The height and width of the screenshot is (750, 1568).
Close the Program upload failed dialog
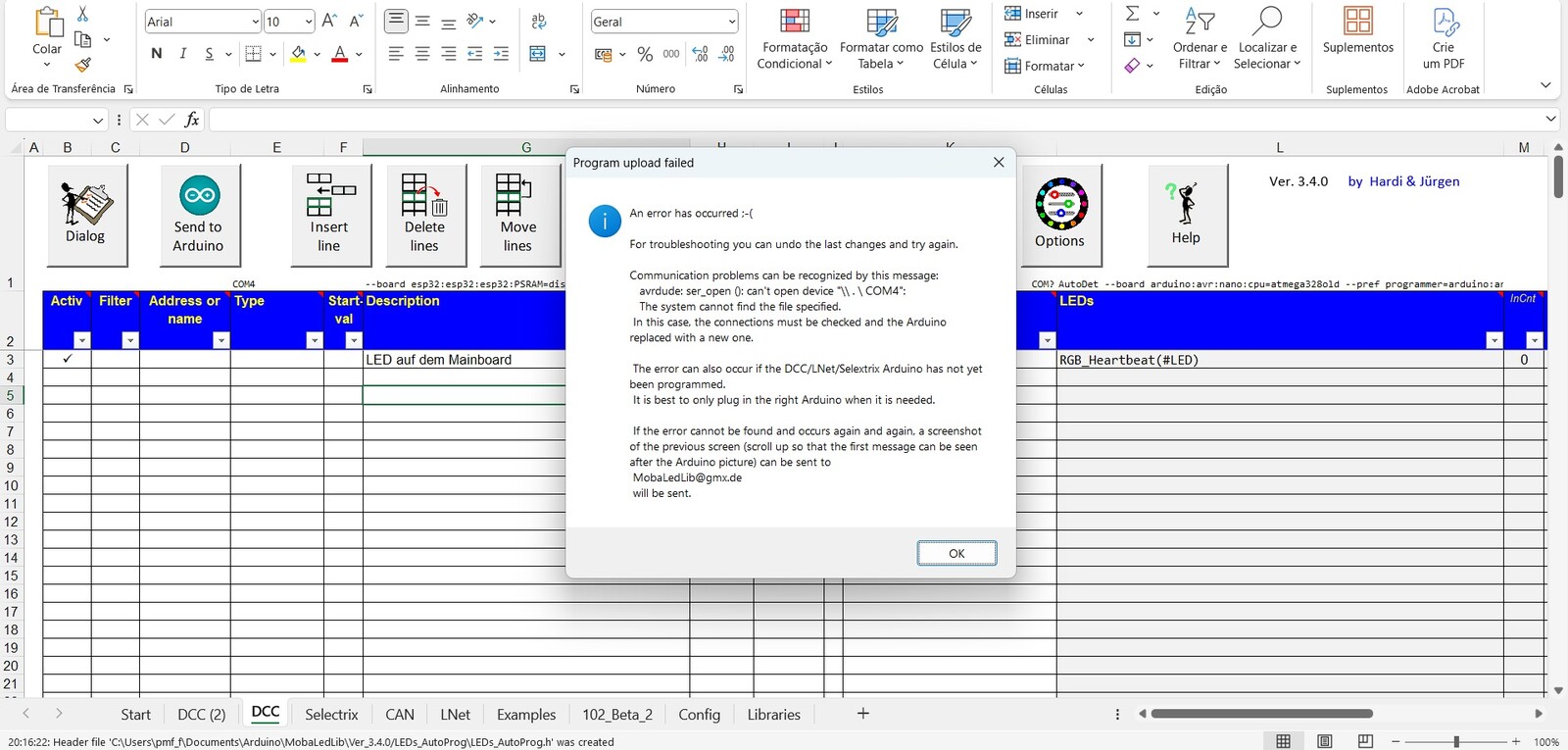tap(999, 163)
